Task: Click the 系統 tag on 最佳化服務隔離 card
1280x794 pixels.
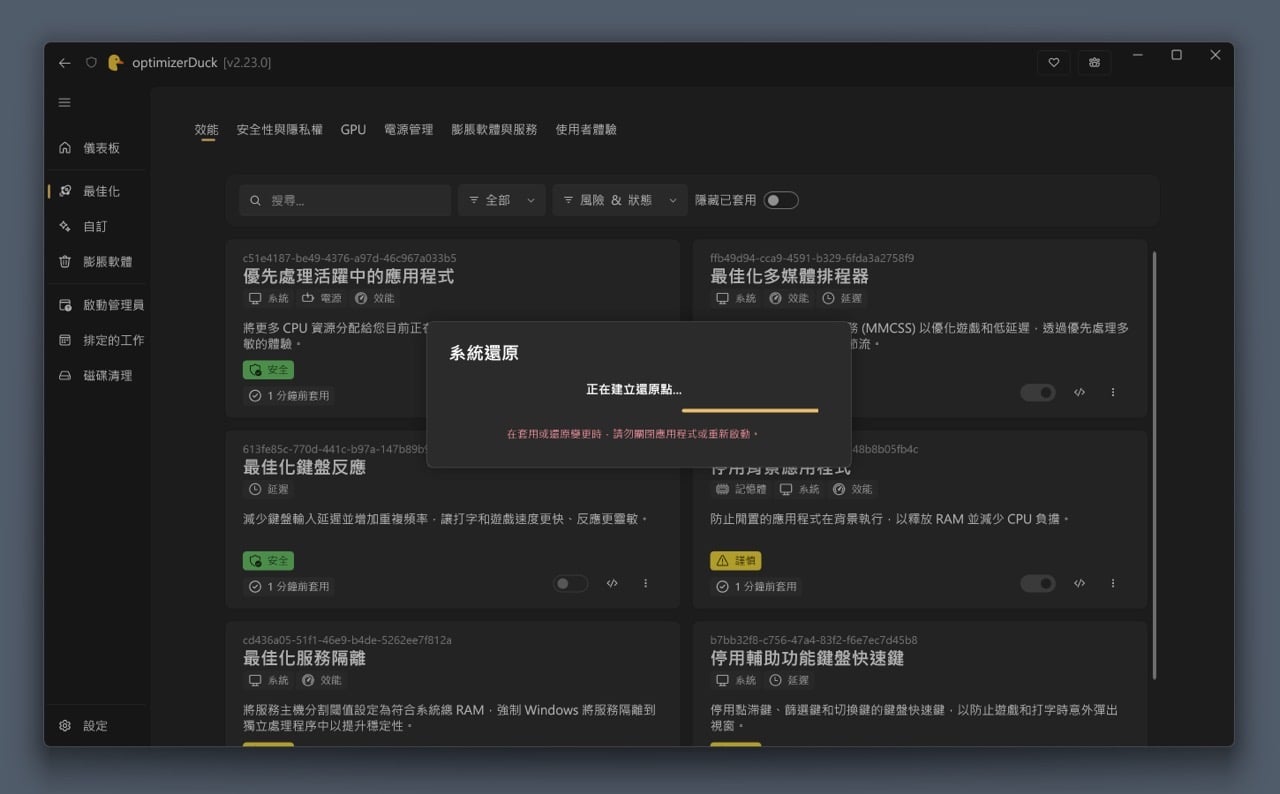Action: [x=268, y=680]
